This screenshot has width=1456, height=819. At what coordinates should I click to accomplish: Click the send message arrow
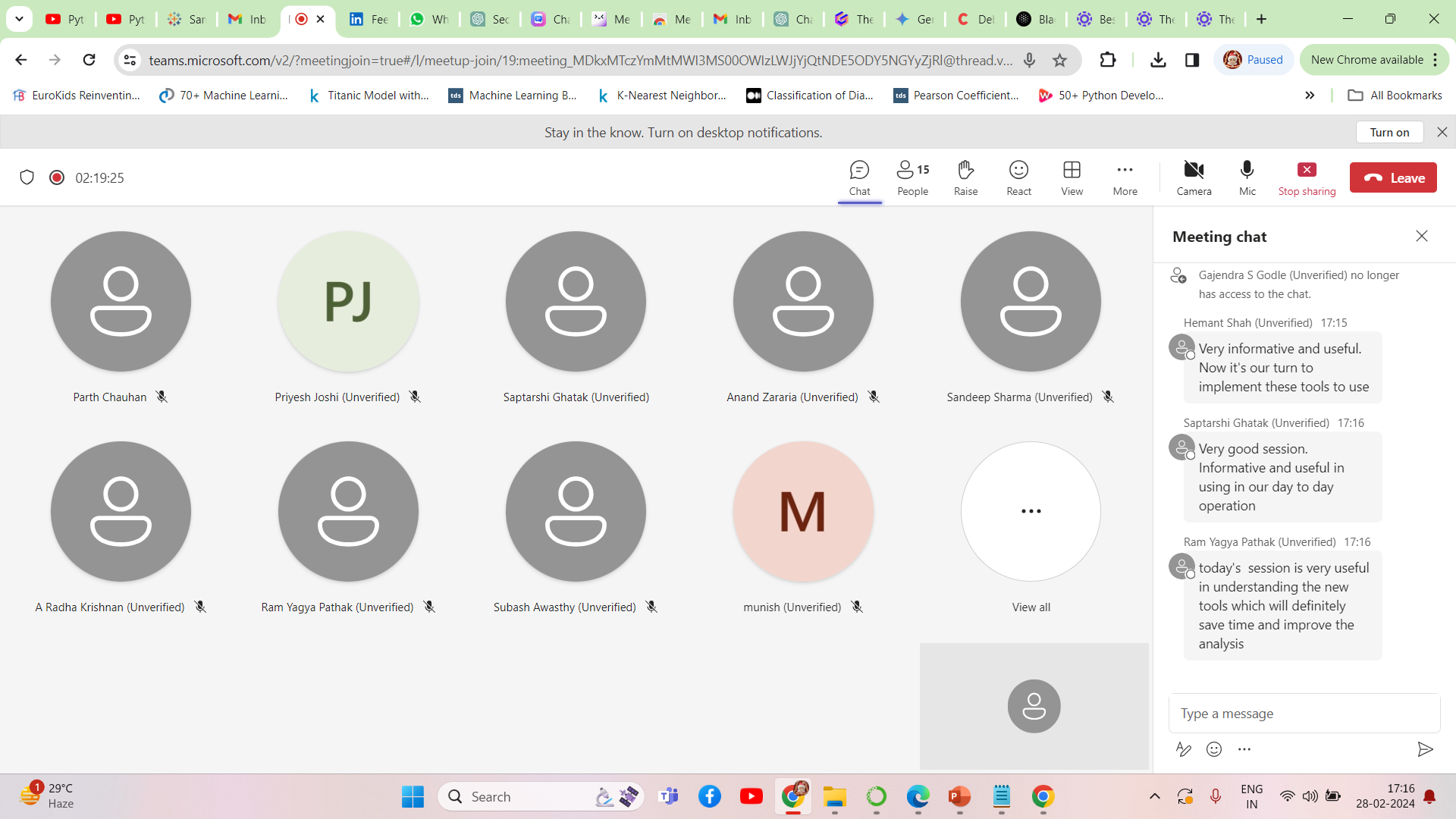1425,749
